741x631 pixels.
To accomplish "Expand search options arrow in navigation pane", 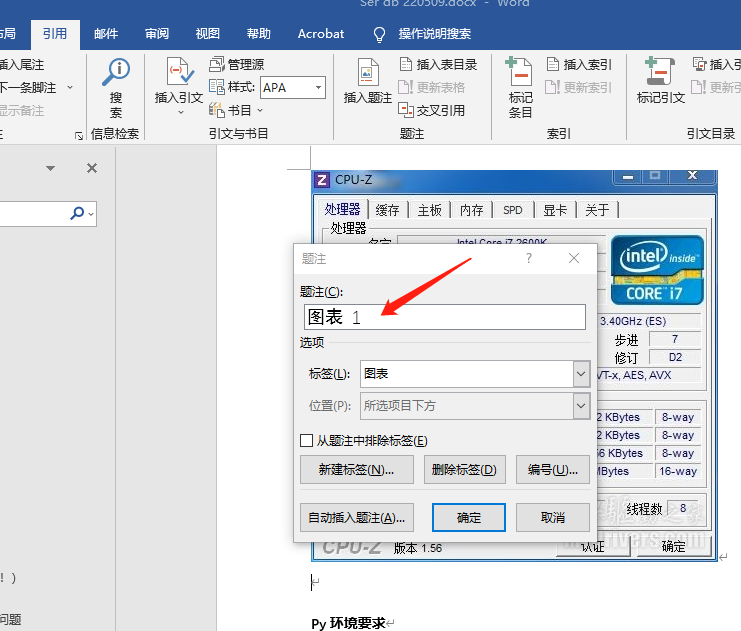I will click(91, 214).
